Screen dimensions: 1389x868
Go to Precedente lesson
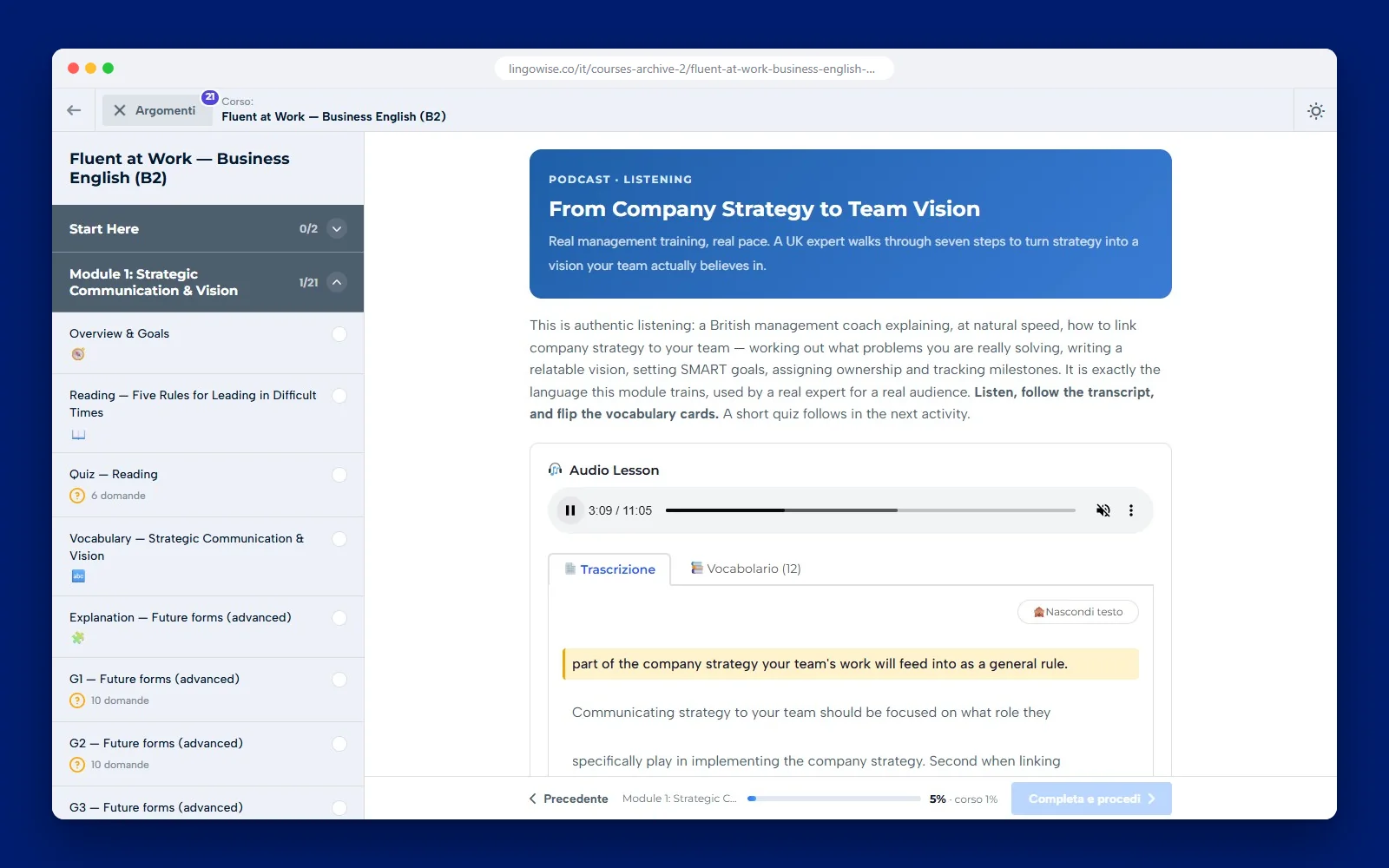(569, 799)
